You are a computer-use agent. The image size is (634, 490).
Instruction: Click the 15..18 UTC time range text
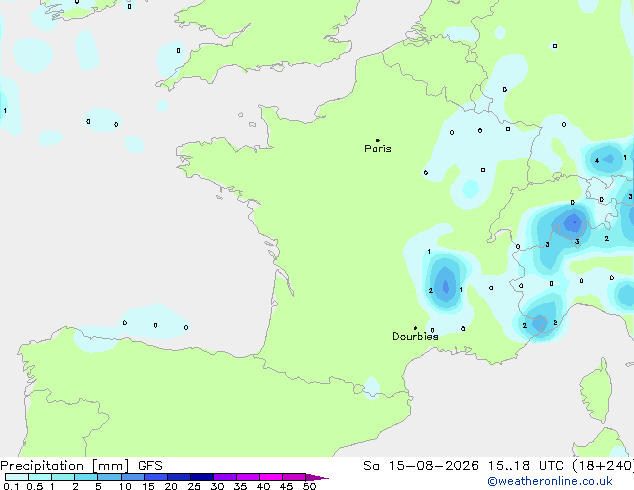[526, 466]
